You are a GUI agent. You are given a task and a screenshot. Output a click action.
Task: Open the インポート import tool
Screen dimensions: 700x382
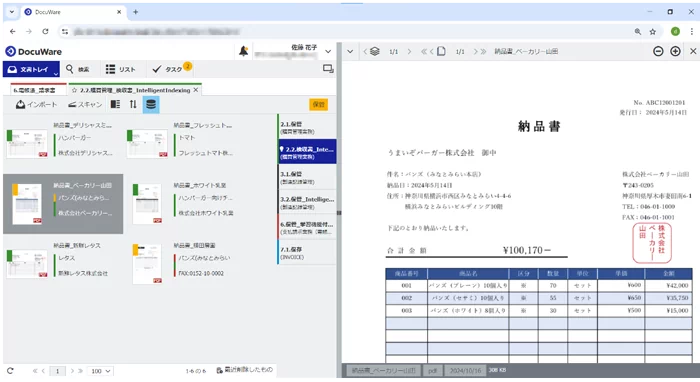coord(37,104)
